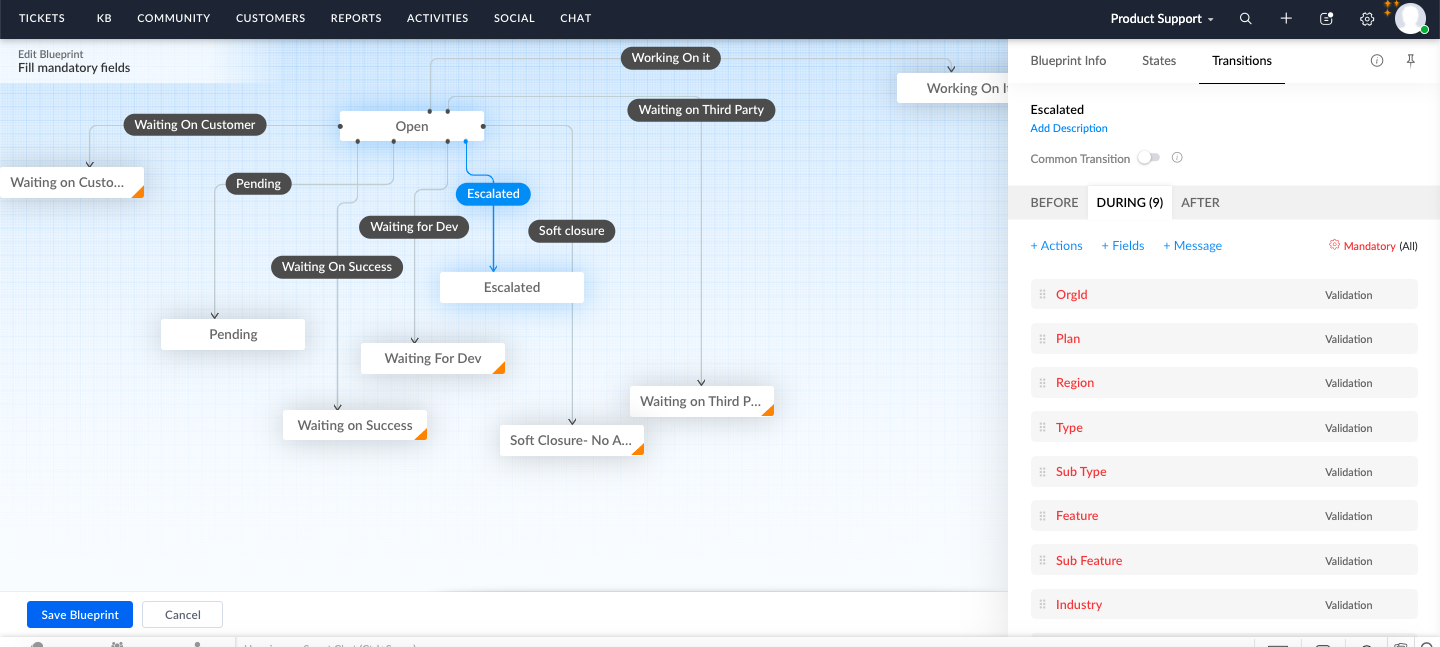This screenshot has height=647, width=1440.
Task: Select the Pending state node
Action: pyautogui.click(x=233, y=334)
